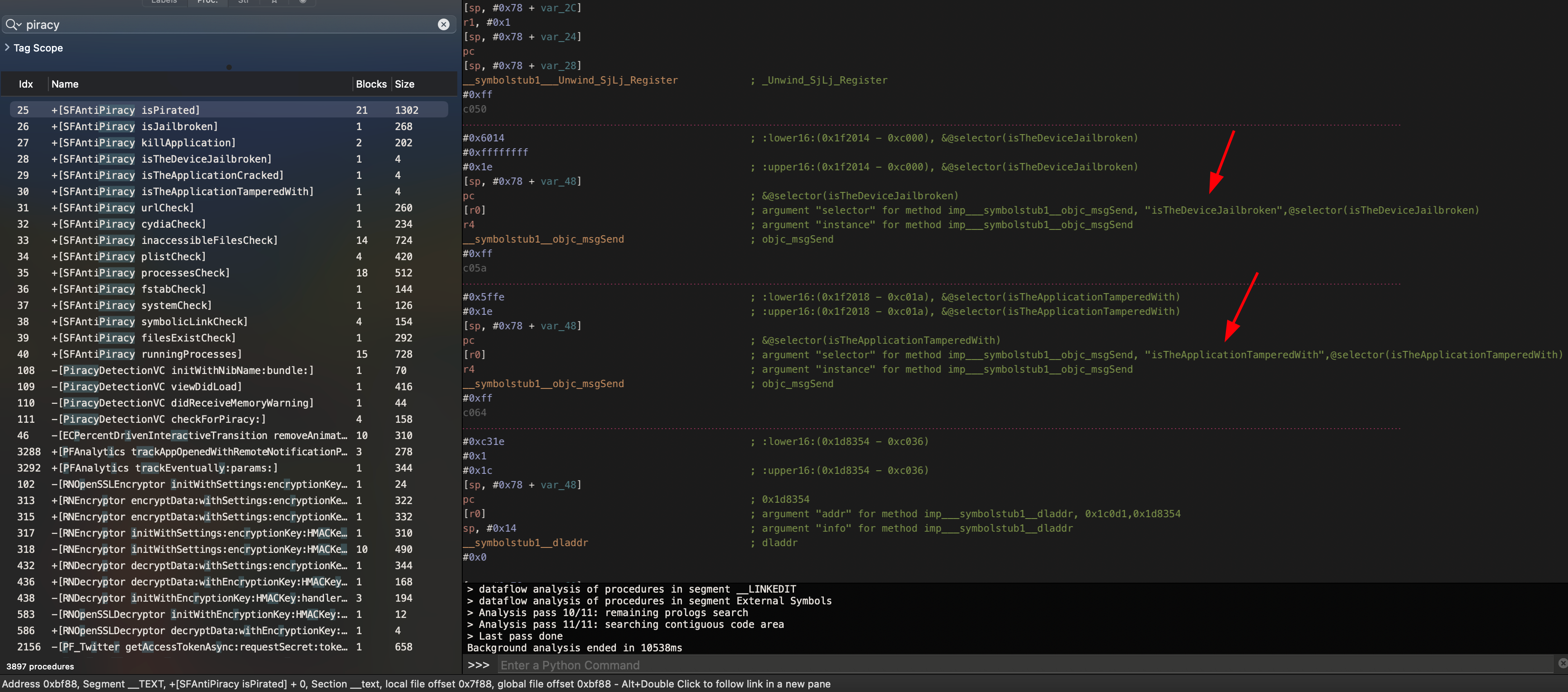Select +[SFAntiPiracy cydiaCheck] procedure
The width and height of the screenshot is (1568, 692).
click(x=229, y=224)
